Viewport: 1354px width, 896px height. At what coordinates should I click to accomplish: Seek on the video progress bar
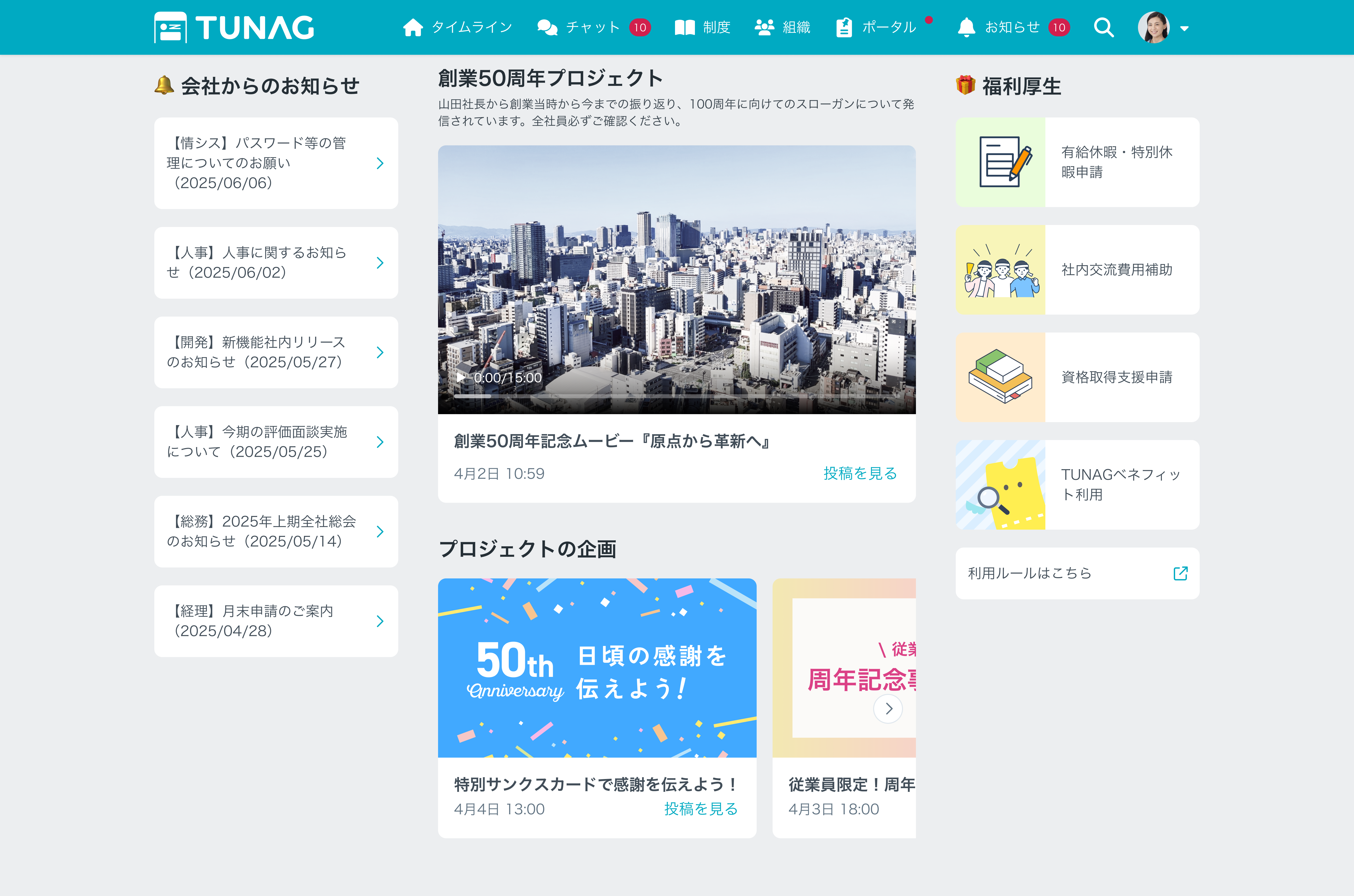click(677, 395)
